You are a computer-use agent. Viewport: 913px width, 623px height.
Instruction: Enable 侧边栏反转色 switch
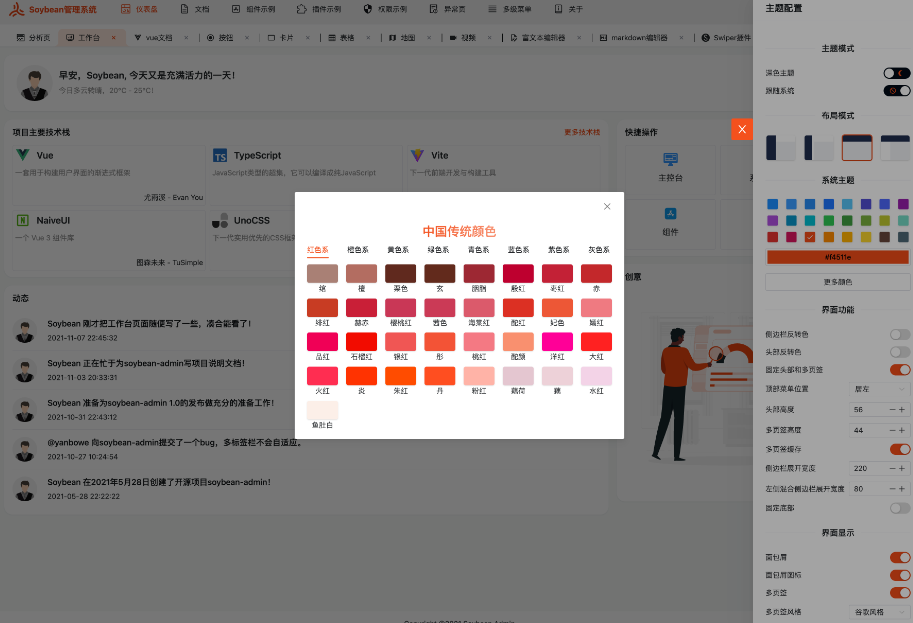pyautogui.click(x=900, y=334)
